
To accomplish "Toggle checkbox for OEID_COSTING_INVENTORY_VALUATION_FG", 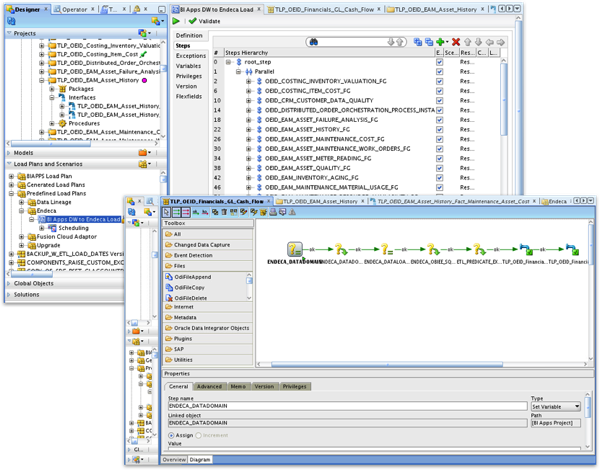I will click(x=439, y=81).
